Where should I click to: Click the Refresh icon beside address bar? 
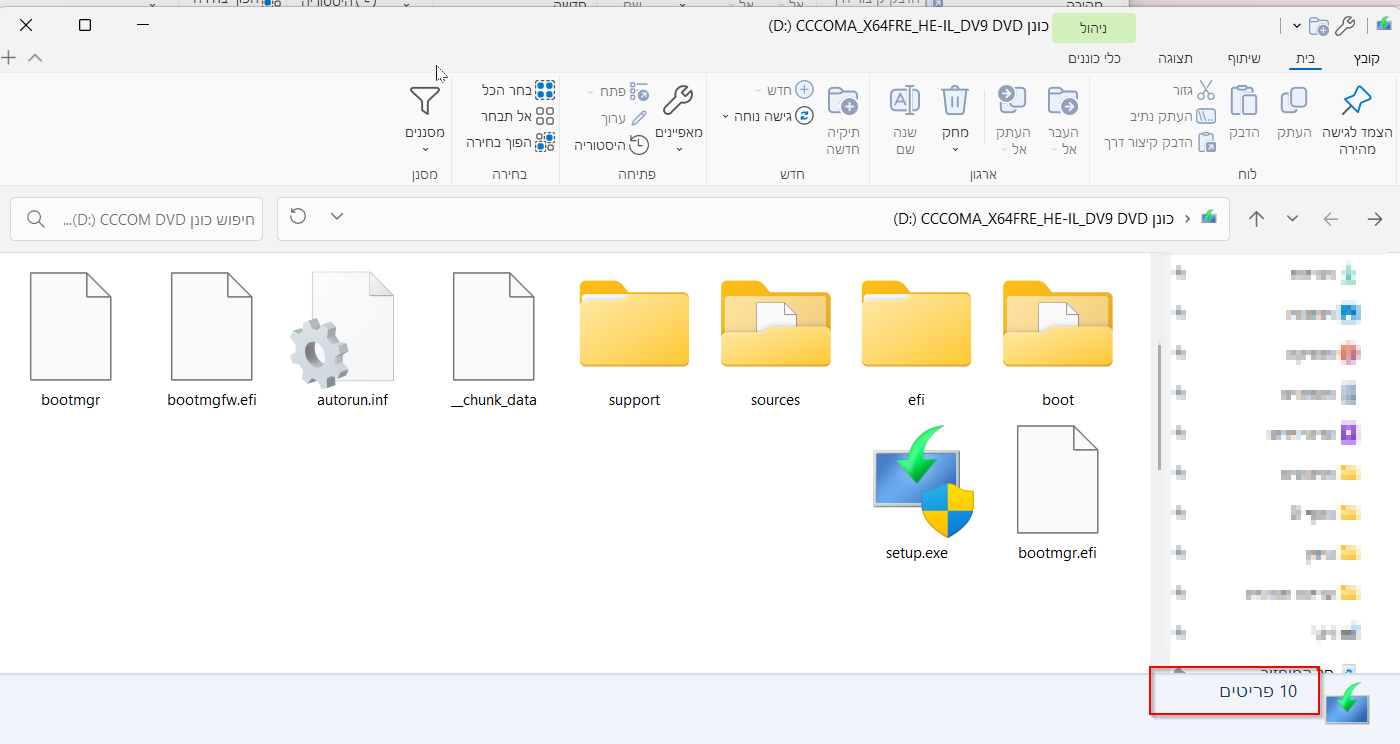298,217
